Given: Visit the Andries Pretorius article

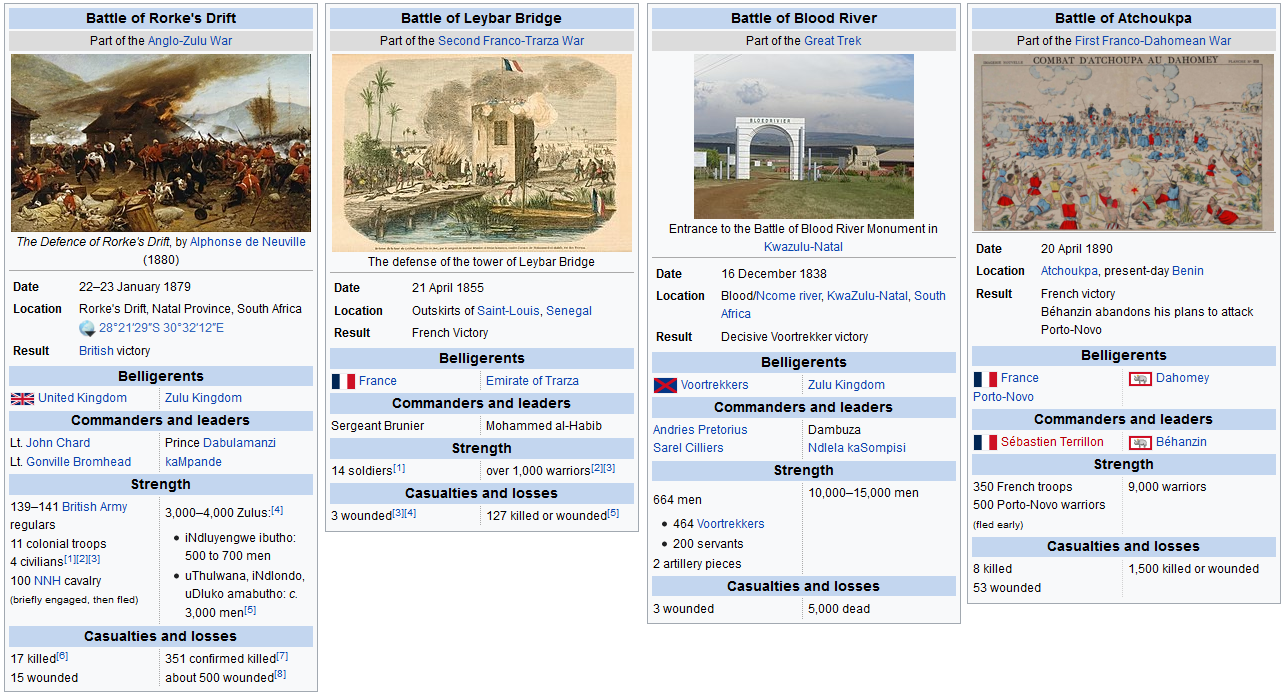Looking at the screenshot, I should (x=700, y=430).
